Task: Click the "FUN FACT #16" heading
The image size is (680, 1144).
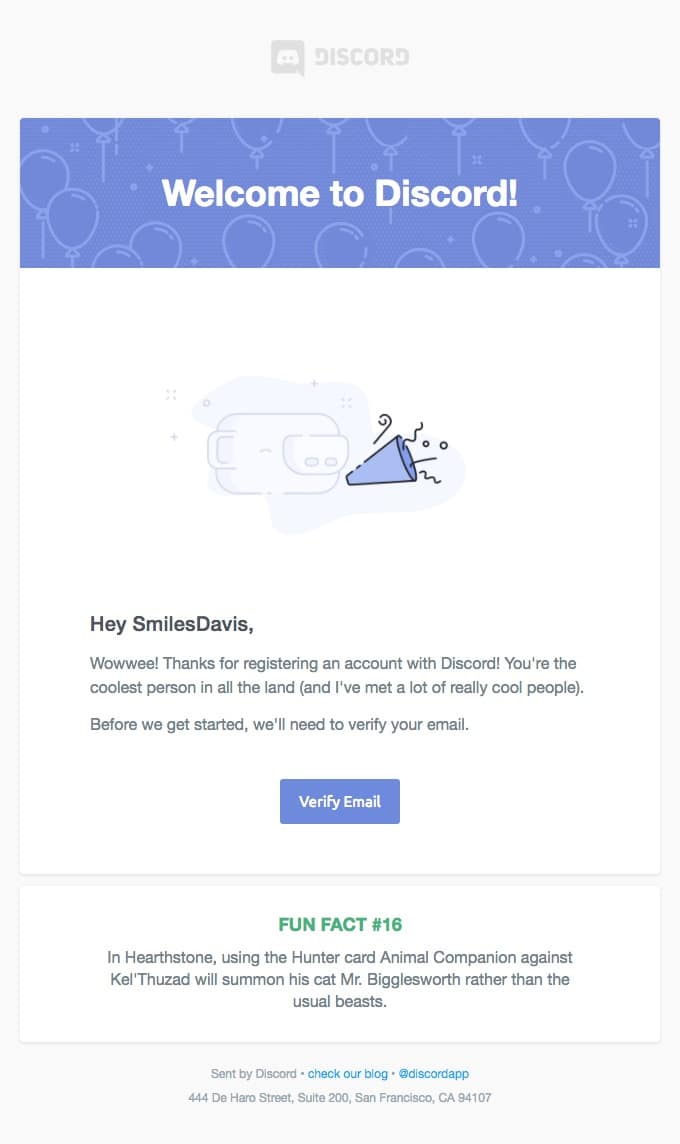Action: (340, 924)
